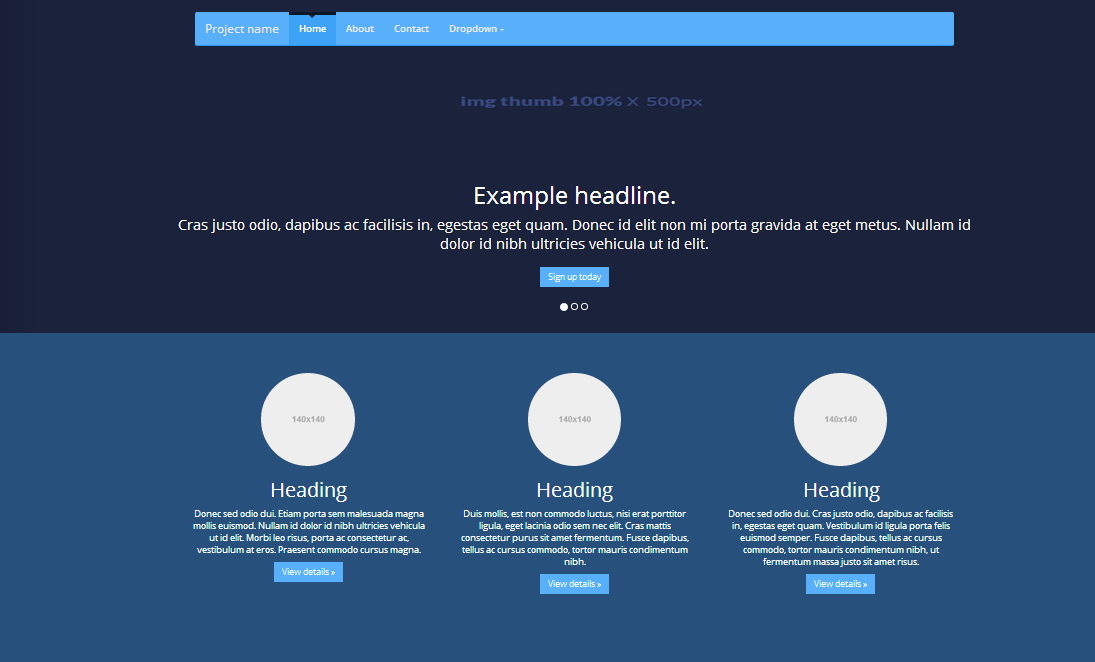Click the middle column 140x140 circle image
Viewport: 1095px width, 662px height.
pyautogui.click(x=574, y=419)
